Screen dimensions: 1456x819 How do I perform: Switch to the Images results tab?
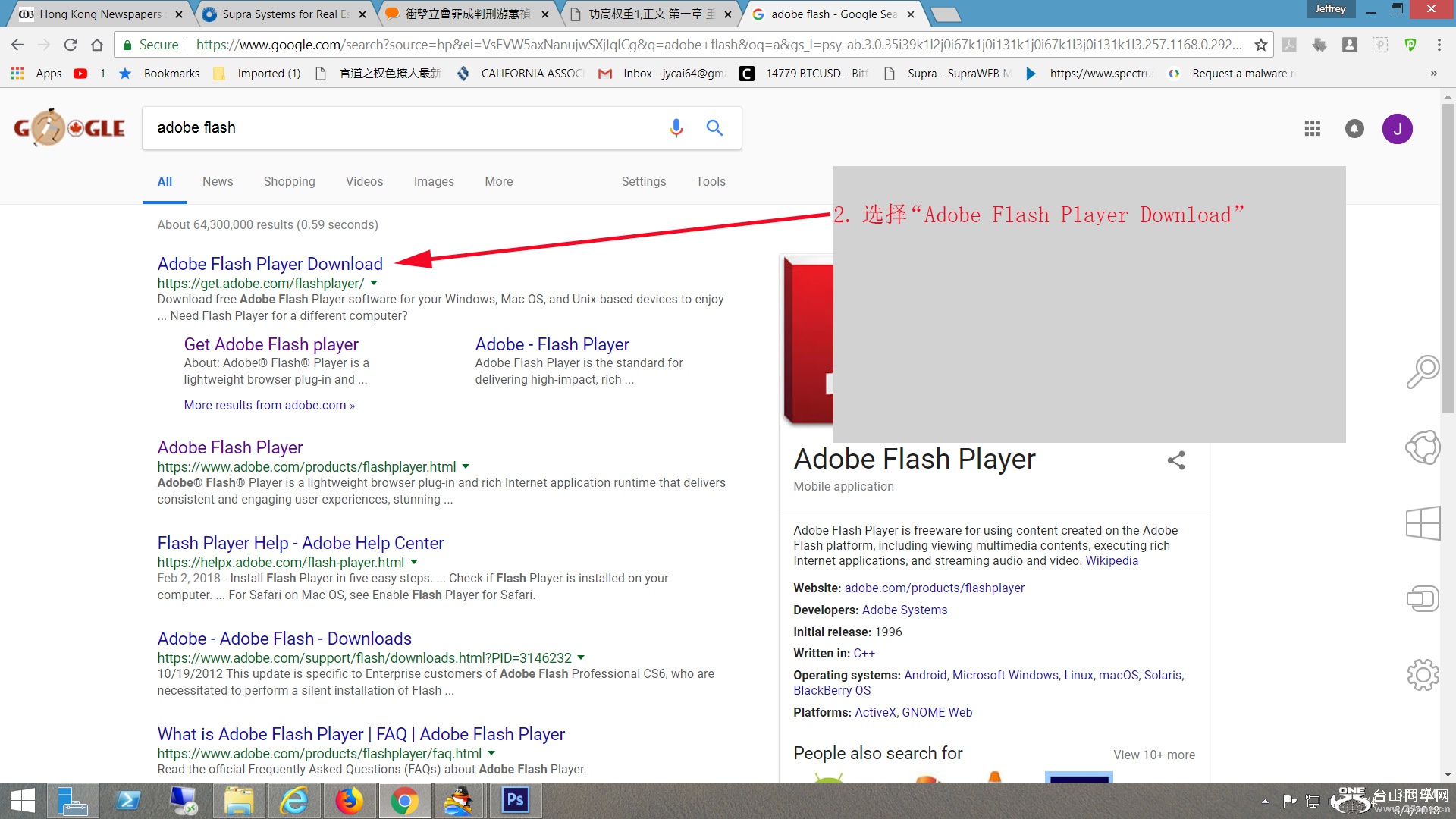(434, 181)
